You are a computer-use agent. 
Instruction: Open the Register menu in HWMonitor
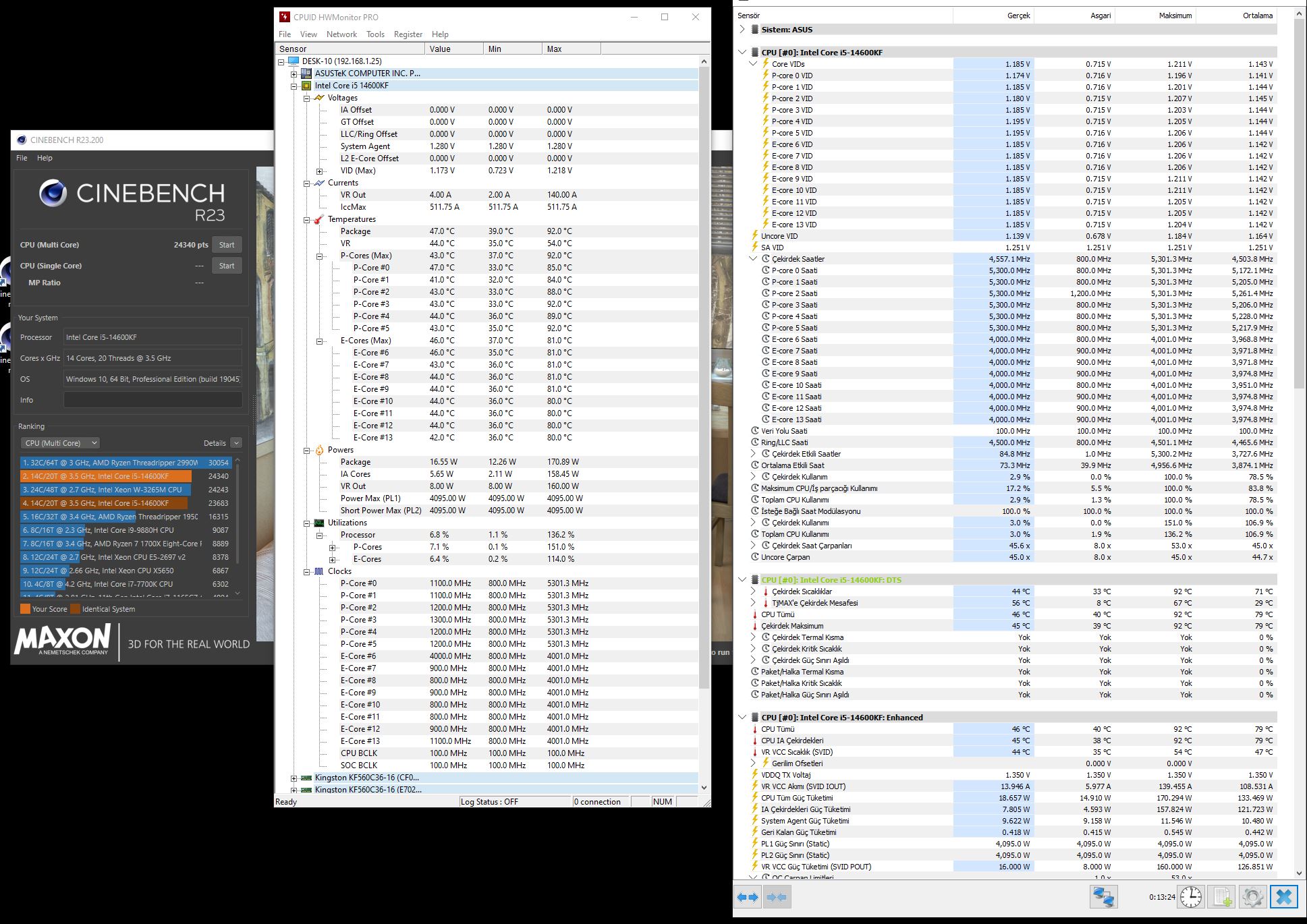[x=408, y=34]
